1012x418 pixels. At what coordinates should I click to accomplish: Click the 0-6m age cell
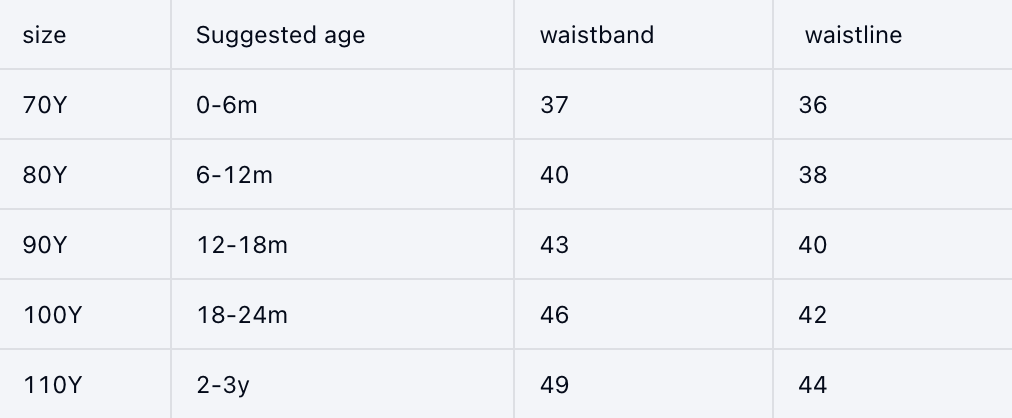pos(226,104)
